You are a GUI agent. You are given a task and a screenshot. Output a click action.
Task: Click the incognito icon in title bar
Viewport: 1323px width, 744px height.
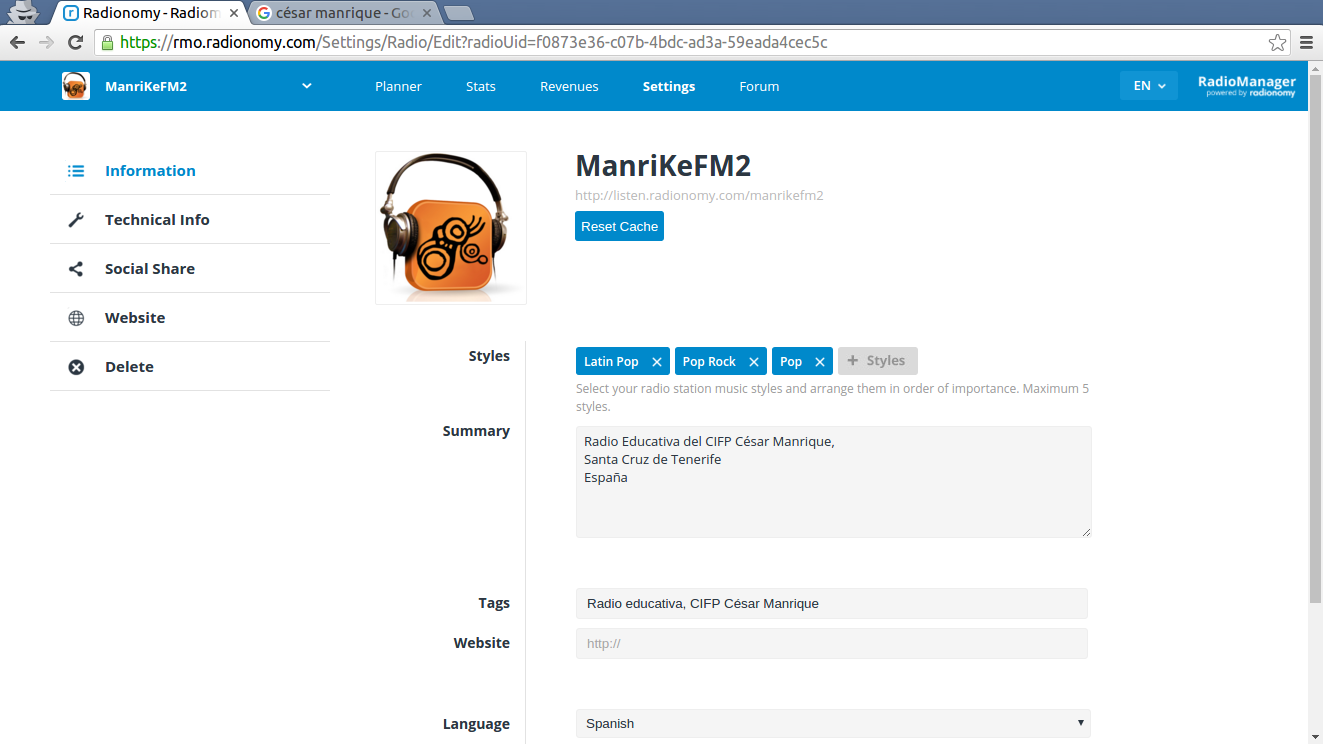point(22,12)
